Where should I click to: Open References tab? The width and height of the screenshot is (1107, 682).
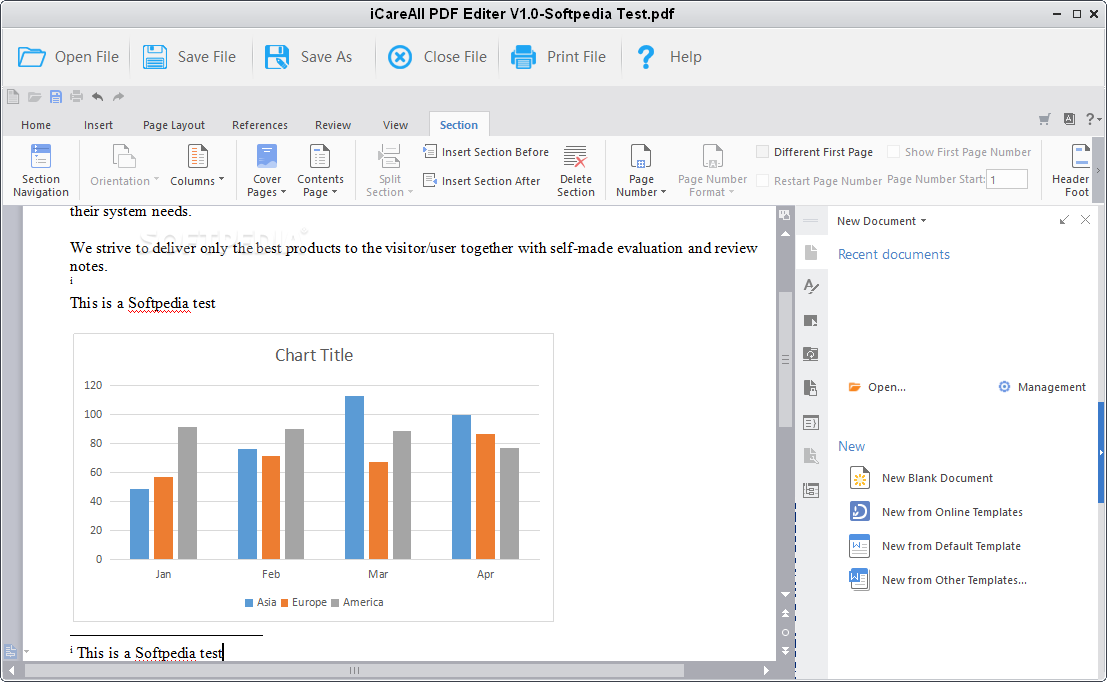click(260, 125)
